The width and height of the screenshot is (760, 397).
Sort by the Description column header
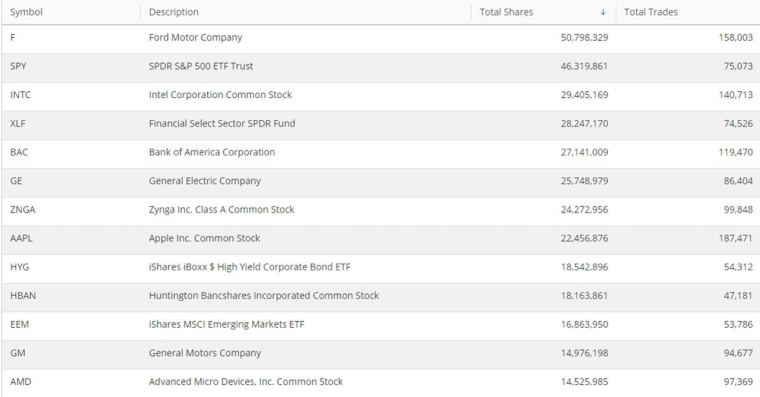pyautogui.click(x=174, y=12)
